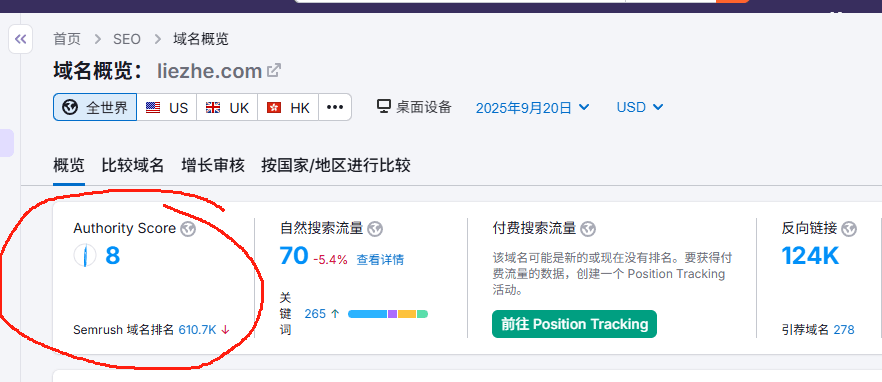Click organic traffic value 70
The width and height of the screenshot is (882, 382).
pos(294,255)
